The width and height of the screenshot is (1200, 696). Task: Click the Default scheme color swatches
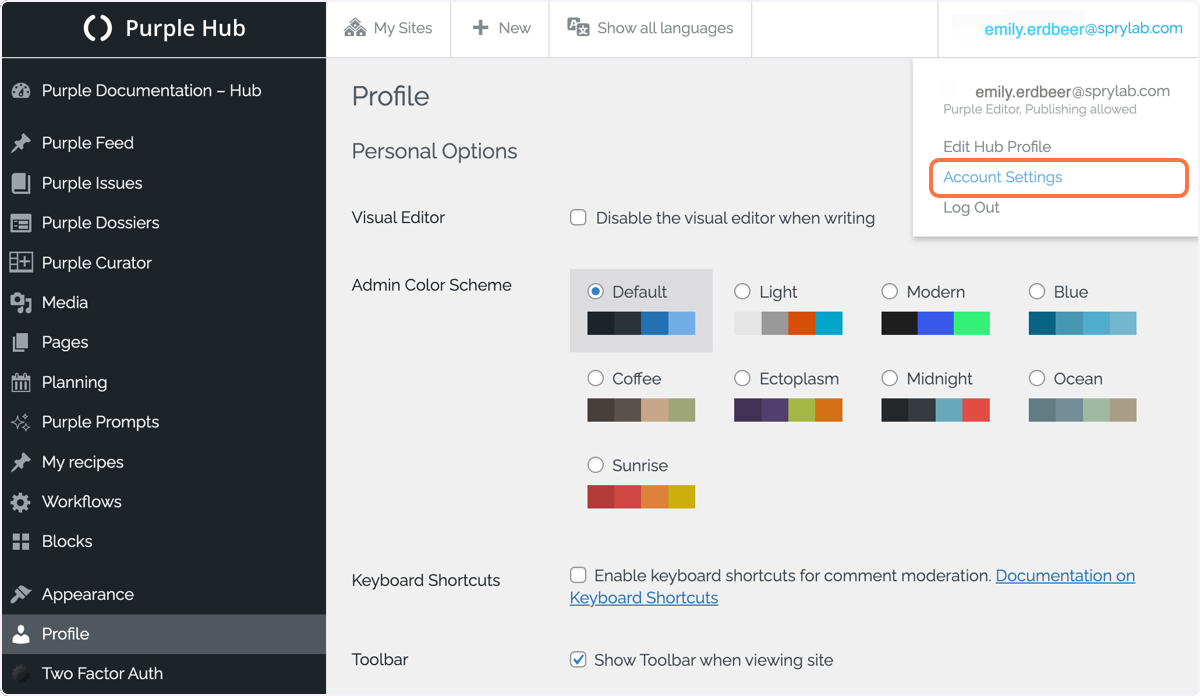641,323
